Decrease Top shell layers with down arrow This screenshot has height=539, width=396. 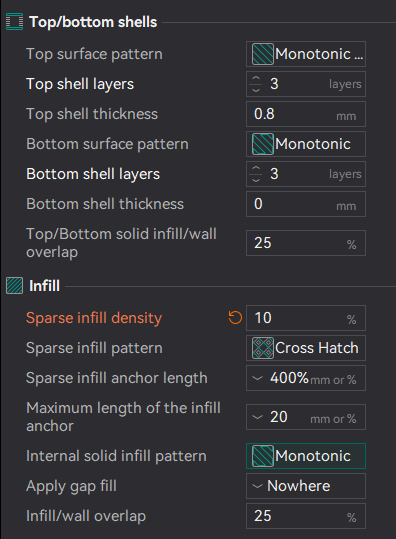pyautogui.click(x=256, y=90)
